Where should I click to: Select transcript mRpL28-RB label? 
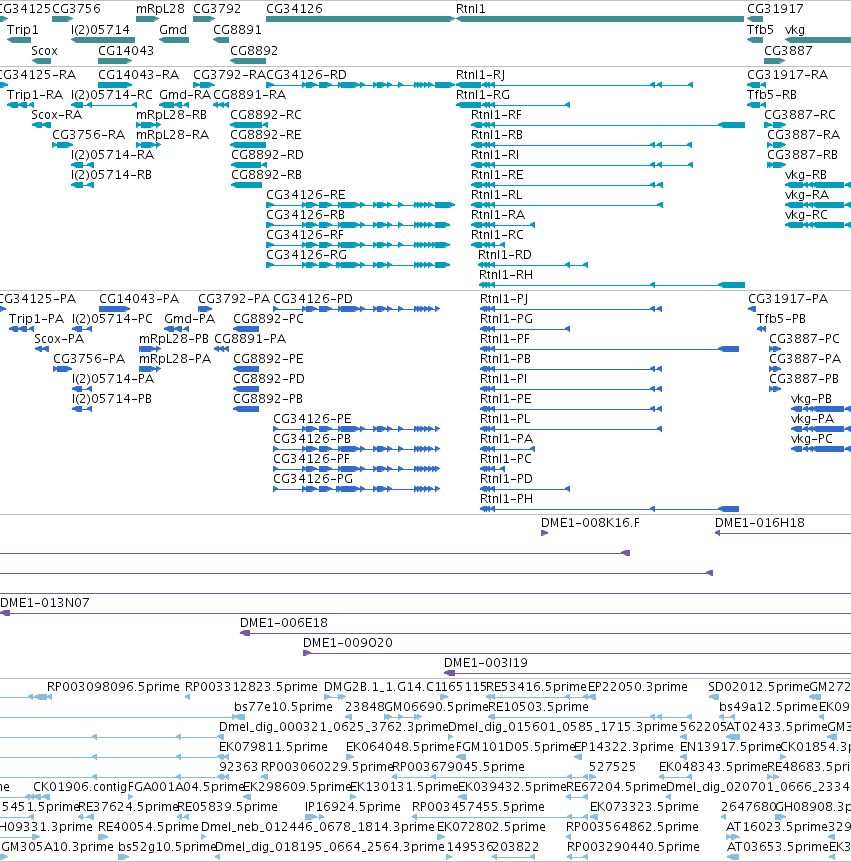[x=172, y=115]
